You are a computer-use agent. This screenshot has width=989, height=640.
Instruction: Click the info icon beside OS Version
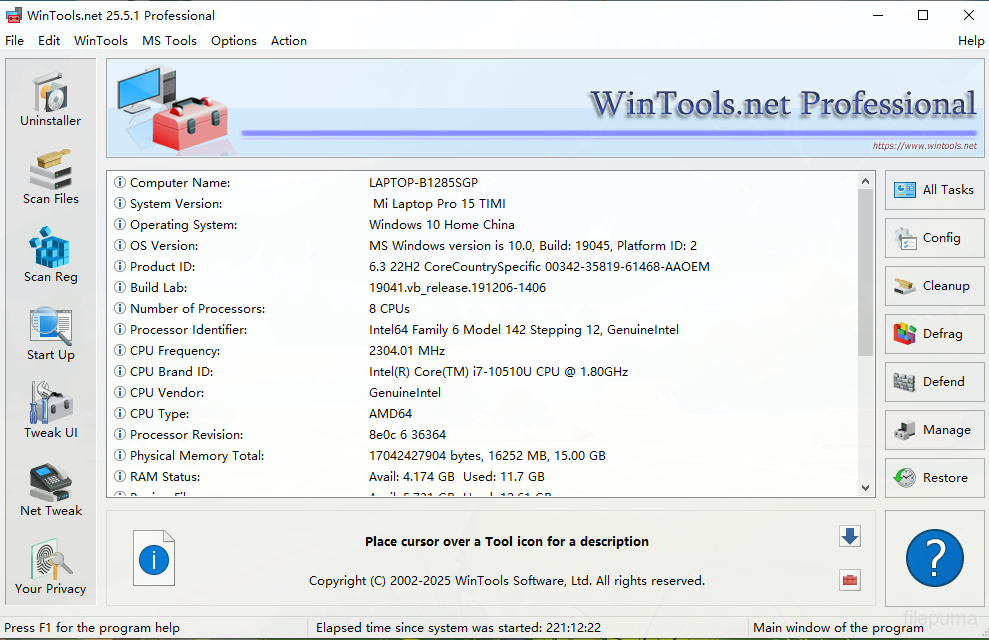point(120,245)
